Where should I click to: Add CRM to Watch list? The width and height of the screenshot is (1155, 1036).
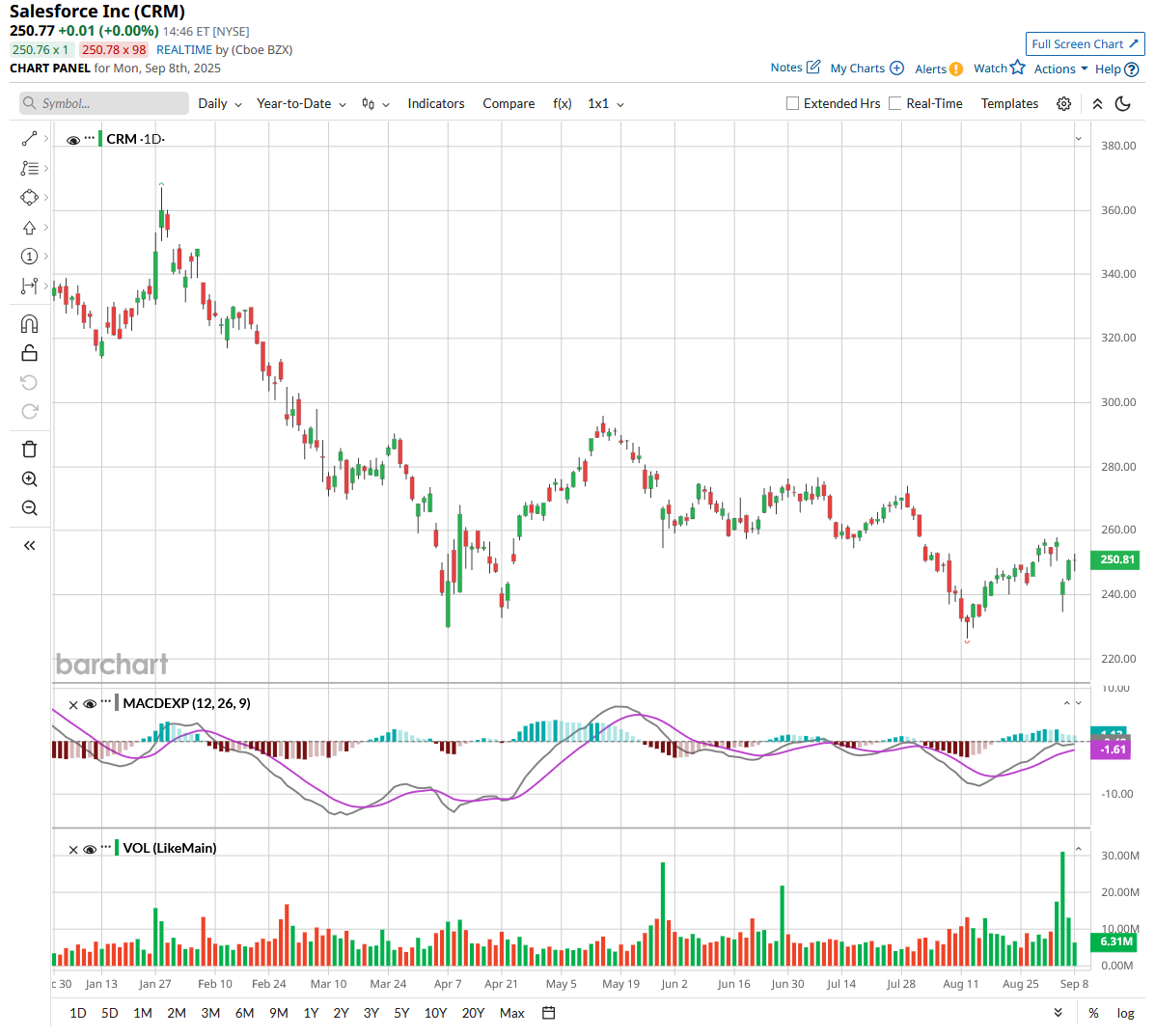tap(1000, 68)
